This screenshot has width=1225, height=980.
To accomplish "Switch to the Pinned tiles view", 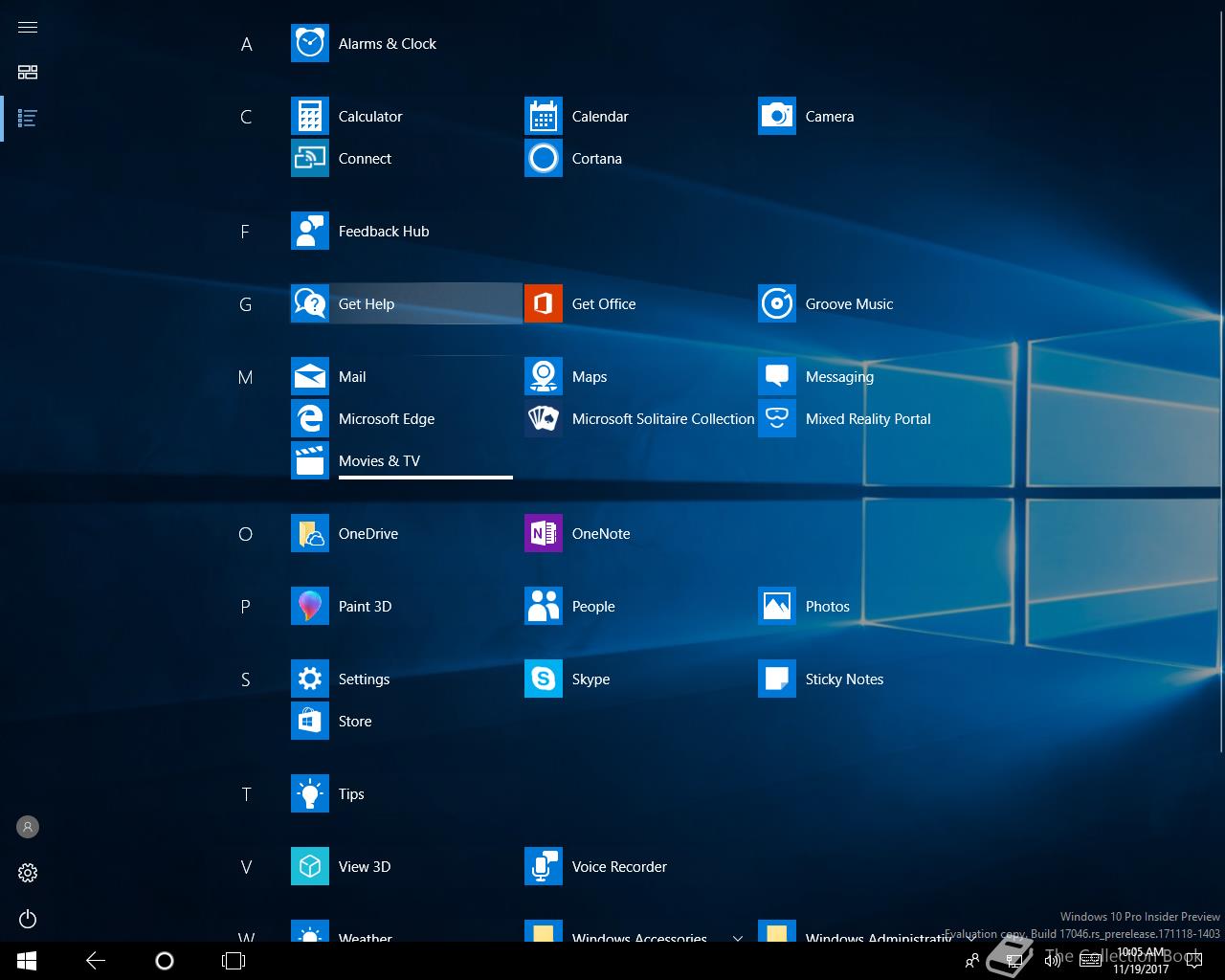I will [x=28, y=73].
